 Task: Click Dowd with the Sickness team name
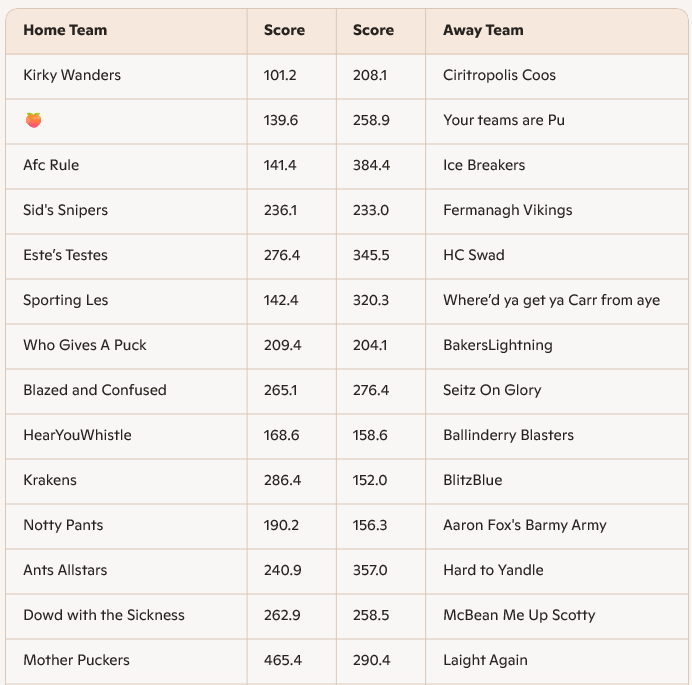pos(104,615)
